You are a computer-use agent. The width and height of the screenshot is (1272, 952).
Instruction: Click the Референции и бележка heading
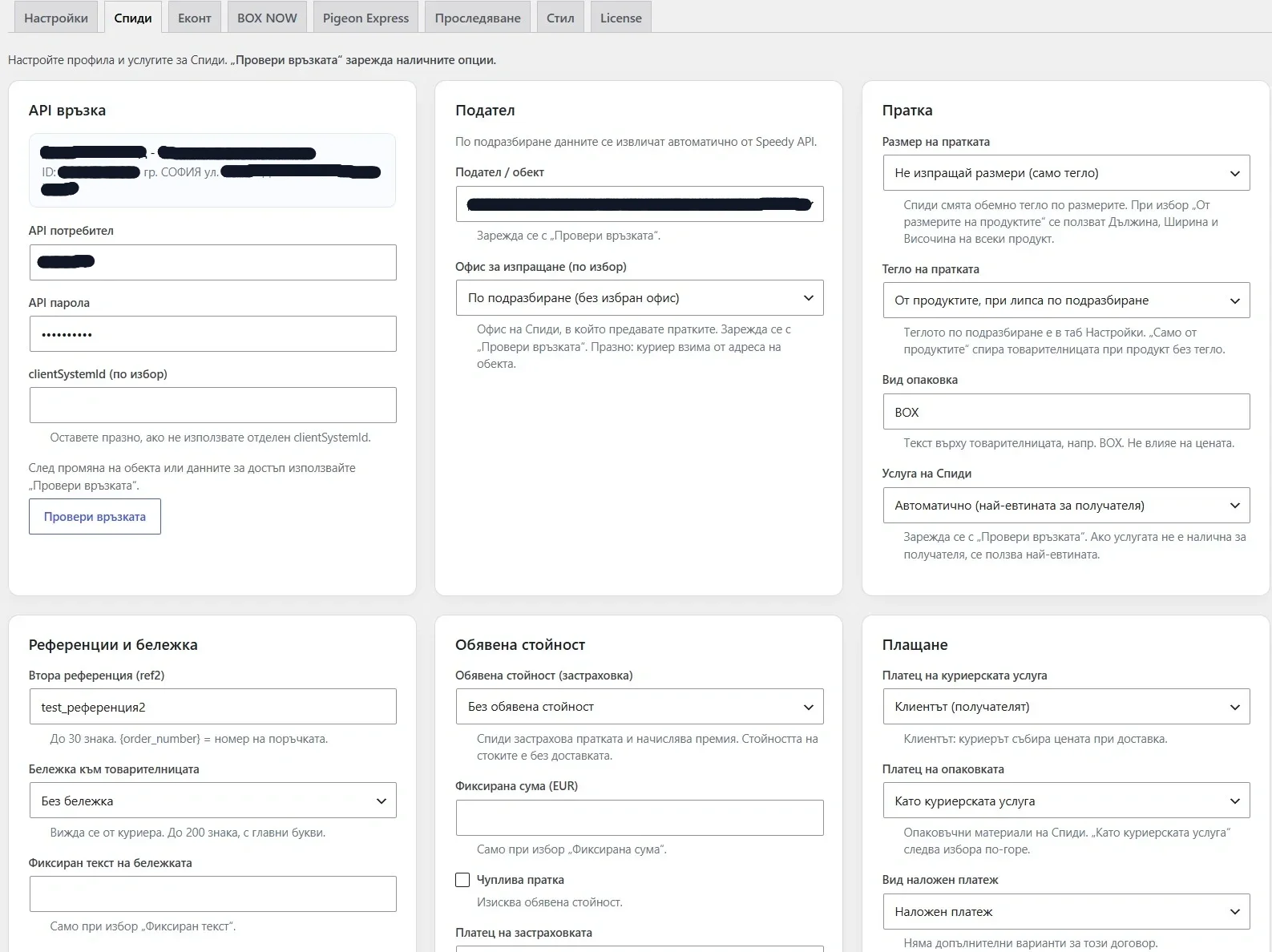[x=113, y=645]
